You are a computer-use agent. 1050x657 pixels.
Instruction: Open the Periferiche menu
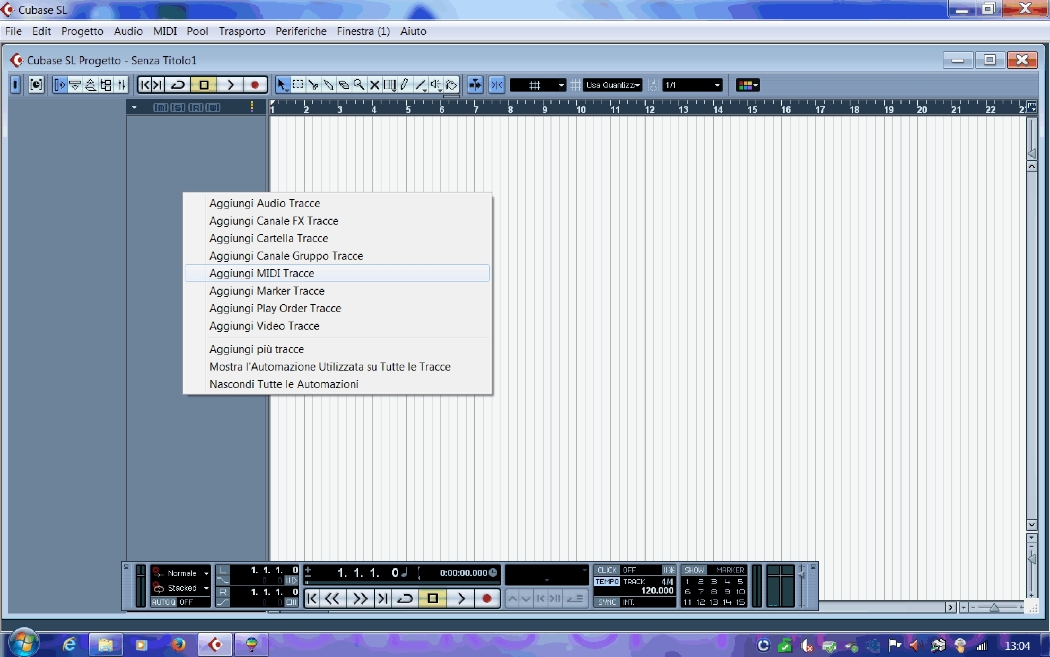pyautogui.click(x=301, y=31)
